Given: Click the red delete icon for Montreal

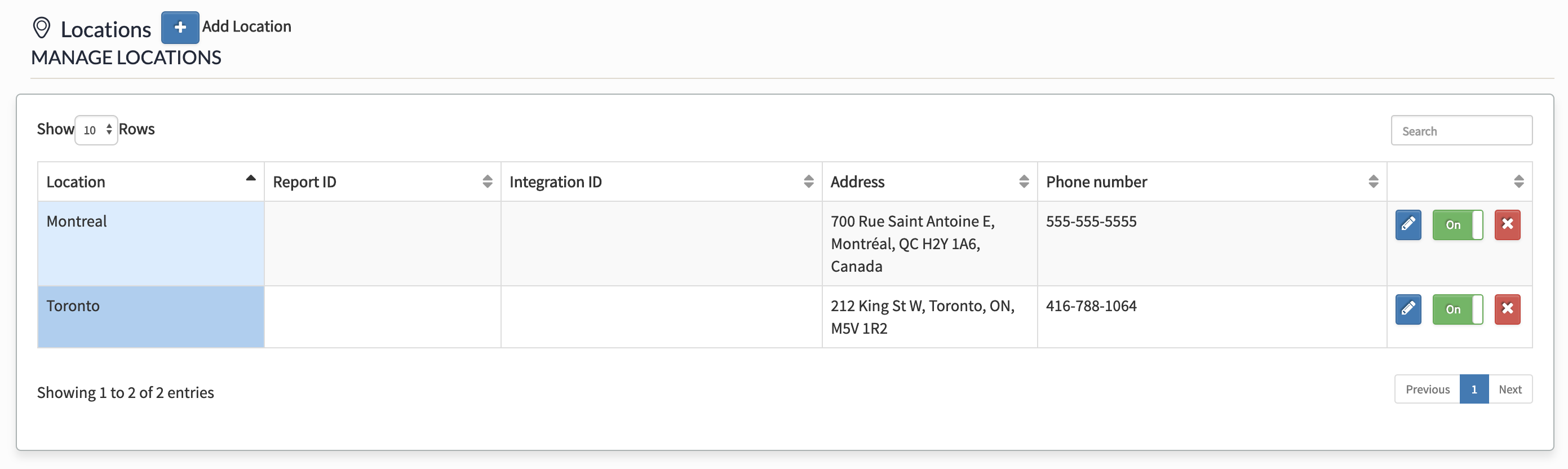Looking at the screenshot, I should coord(1508,225).
